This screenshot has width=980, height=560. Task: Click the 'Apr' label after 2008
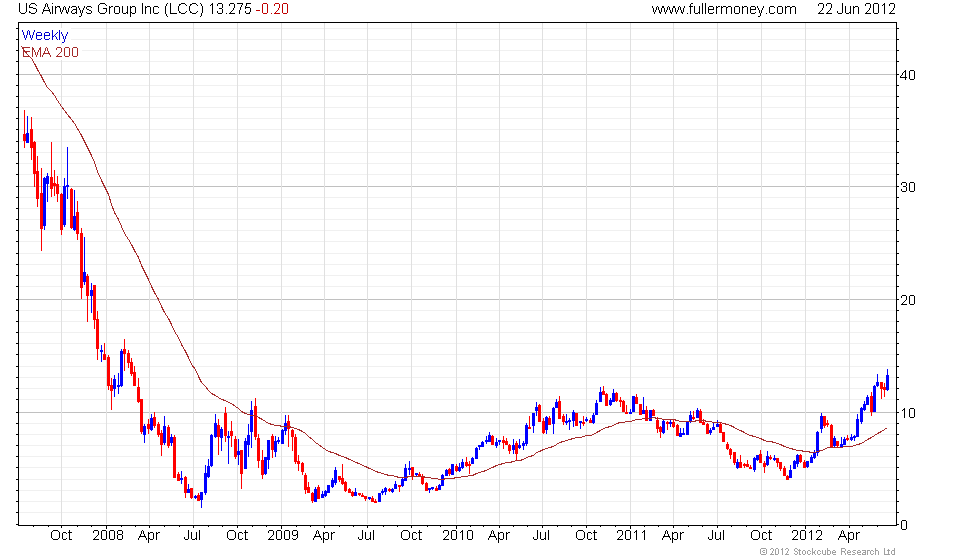(149, 536)
